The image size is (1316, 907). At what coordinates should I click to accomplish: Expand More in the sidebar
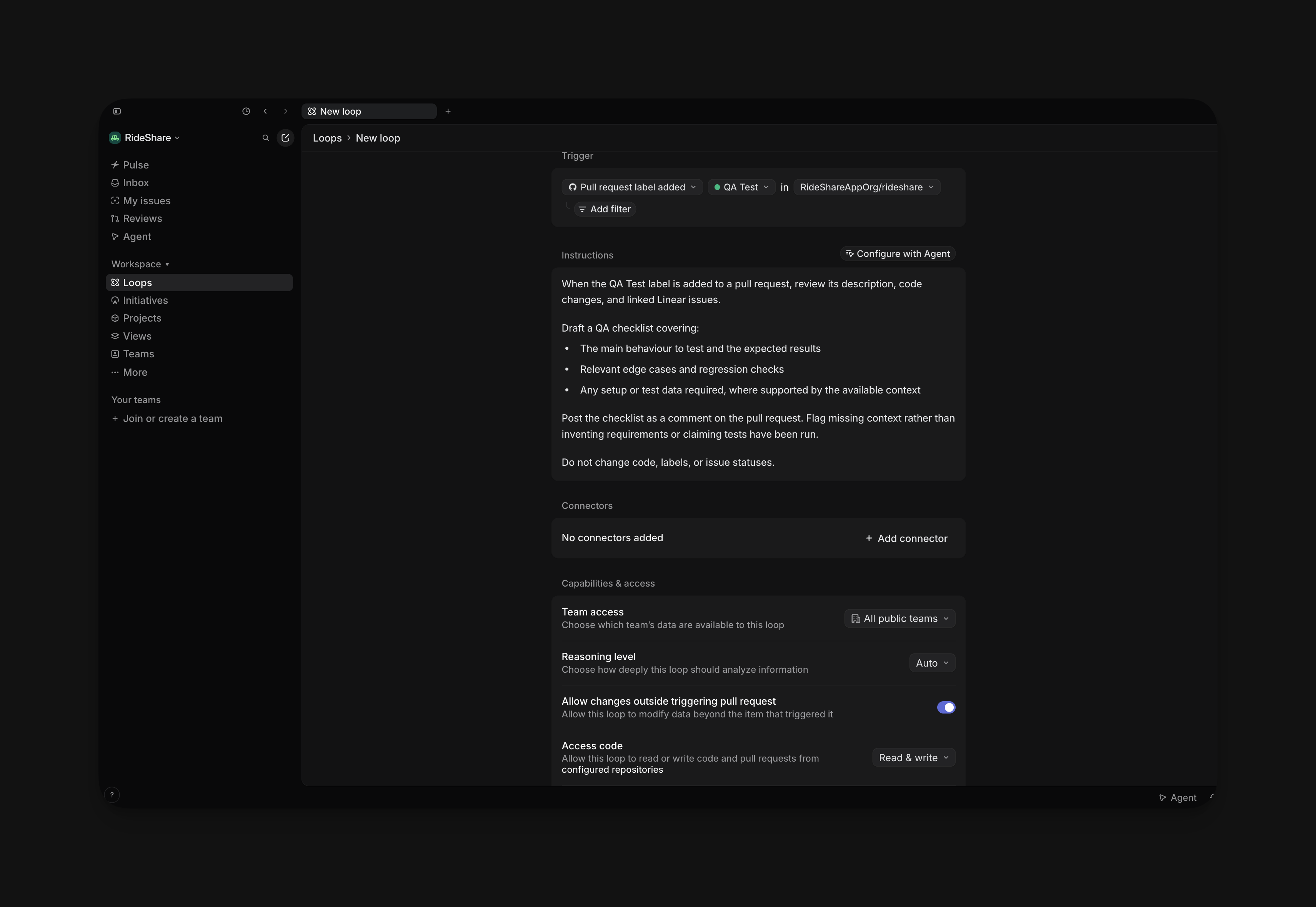[199, 372]
